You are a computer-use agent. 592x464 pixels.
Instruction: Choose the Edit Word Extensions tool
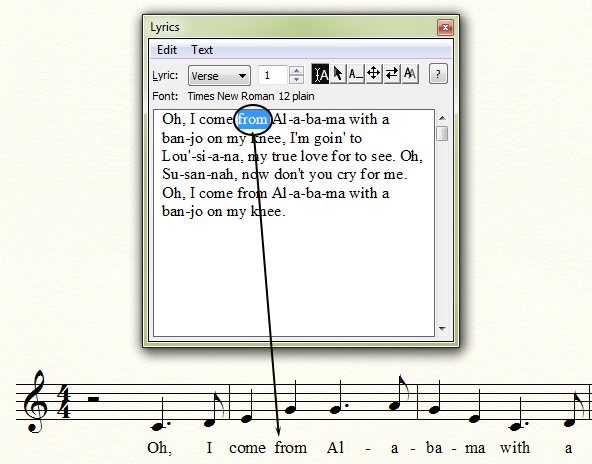point(356,74)
